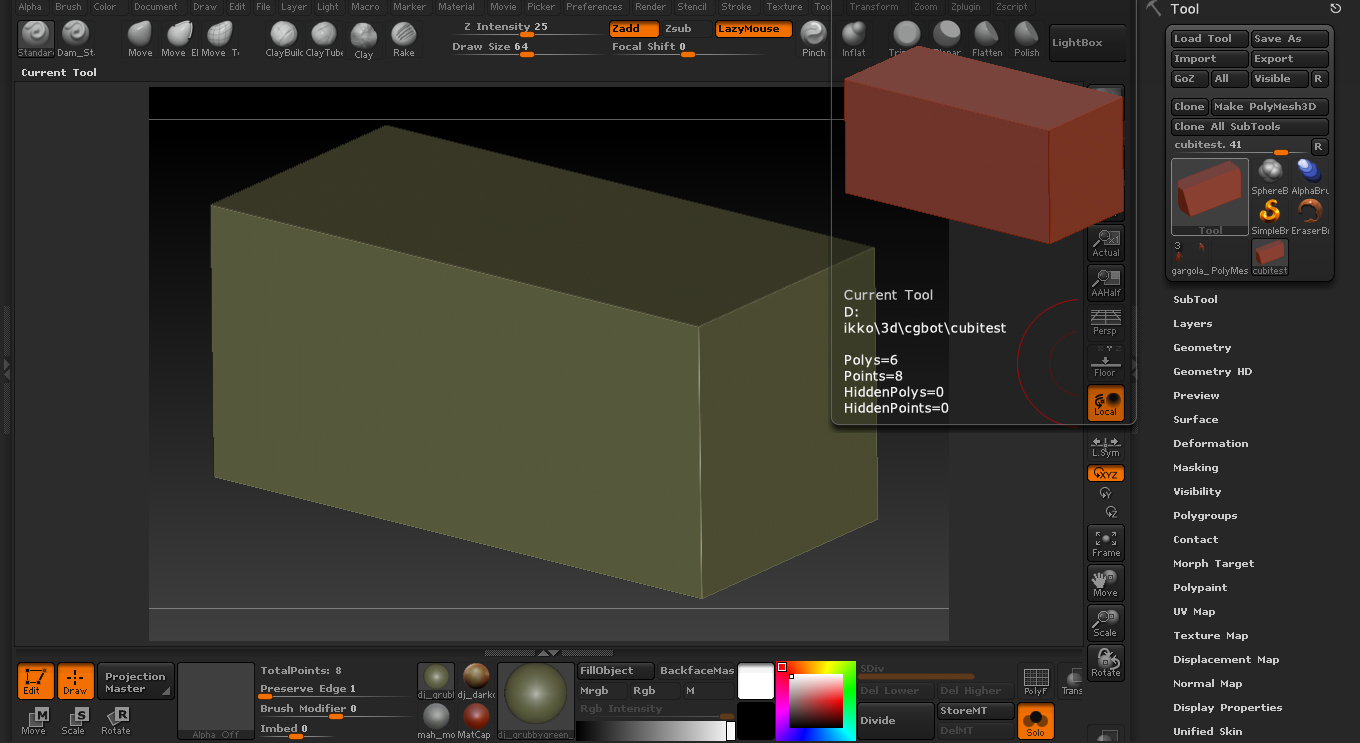Click the Frame icon on the right shelf

1105,543
